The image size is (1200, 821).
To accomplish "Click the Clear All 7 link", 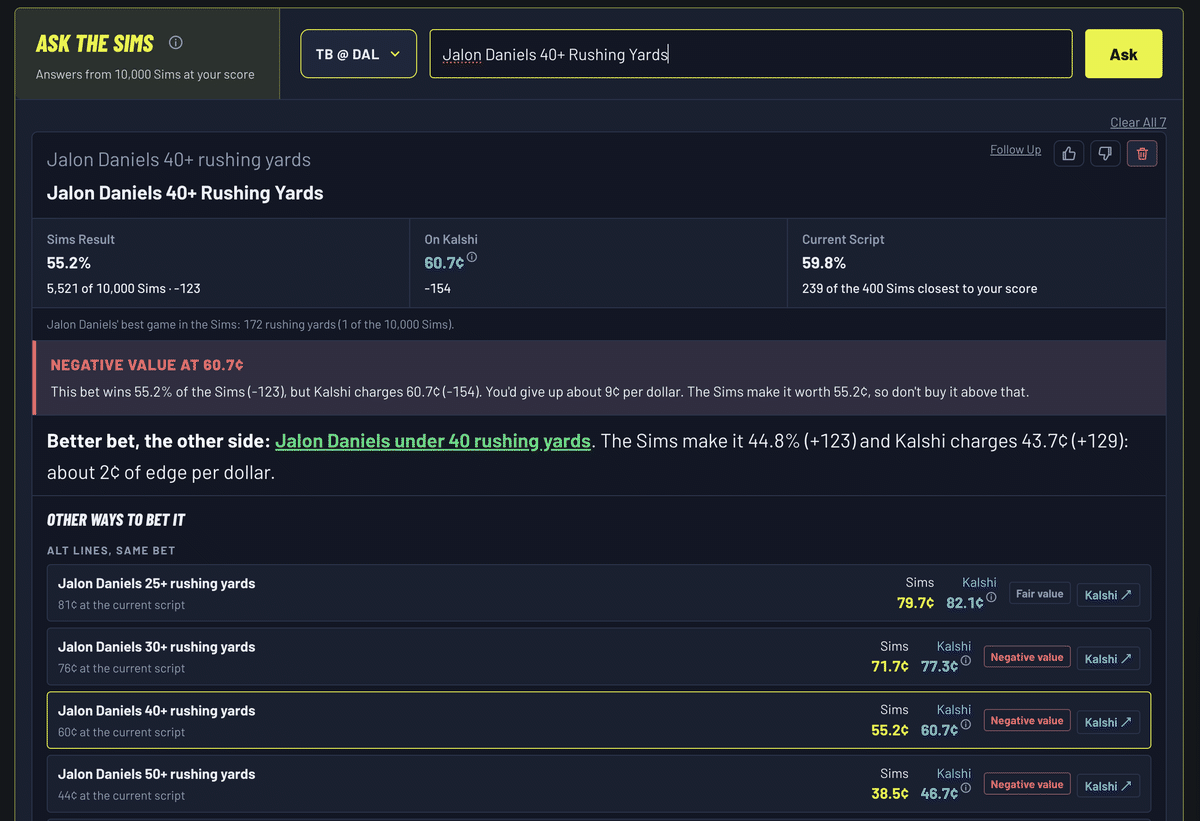I will tap(1138, 122).
